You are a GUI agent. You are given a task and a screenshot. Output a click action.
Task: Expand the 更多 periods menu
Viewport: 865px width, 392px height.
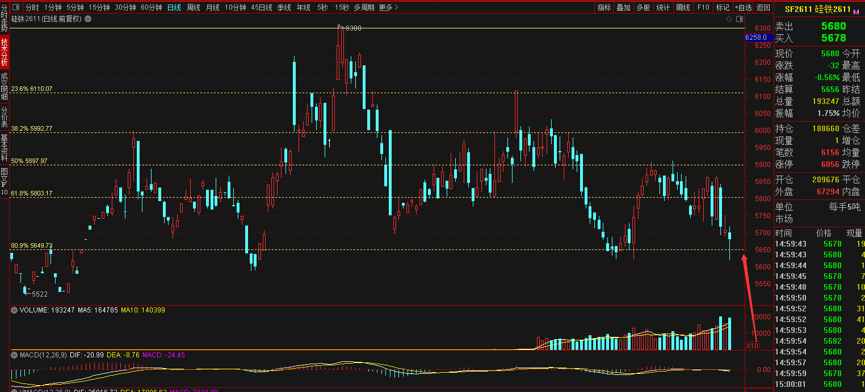pos(389,8)
